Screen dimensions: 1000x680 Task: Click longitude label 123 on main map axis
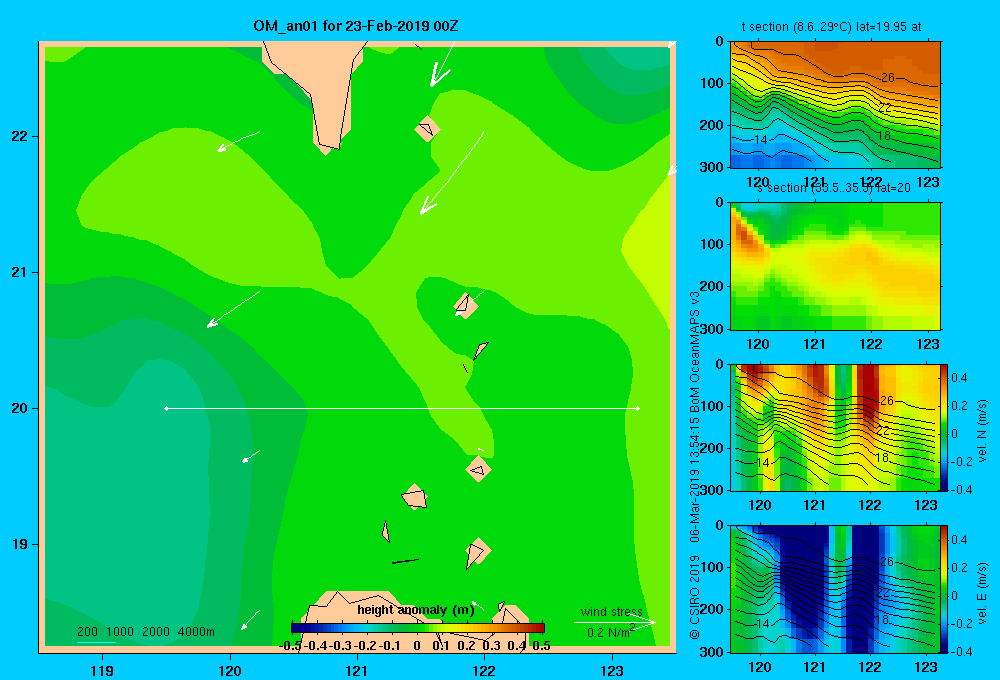612,670
